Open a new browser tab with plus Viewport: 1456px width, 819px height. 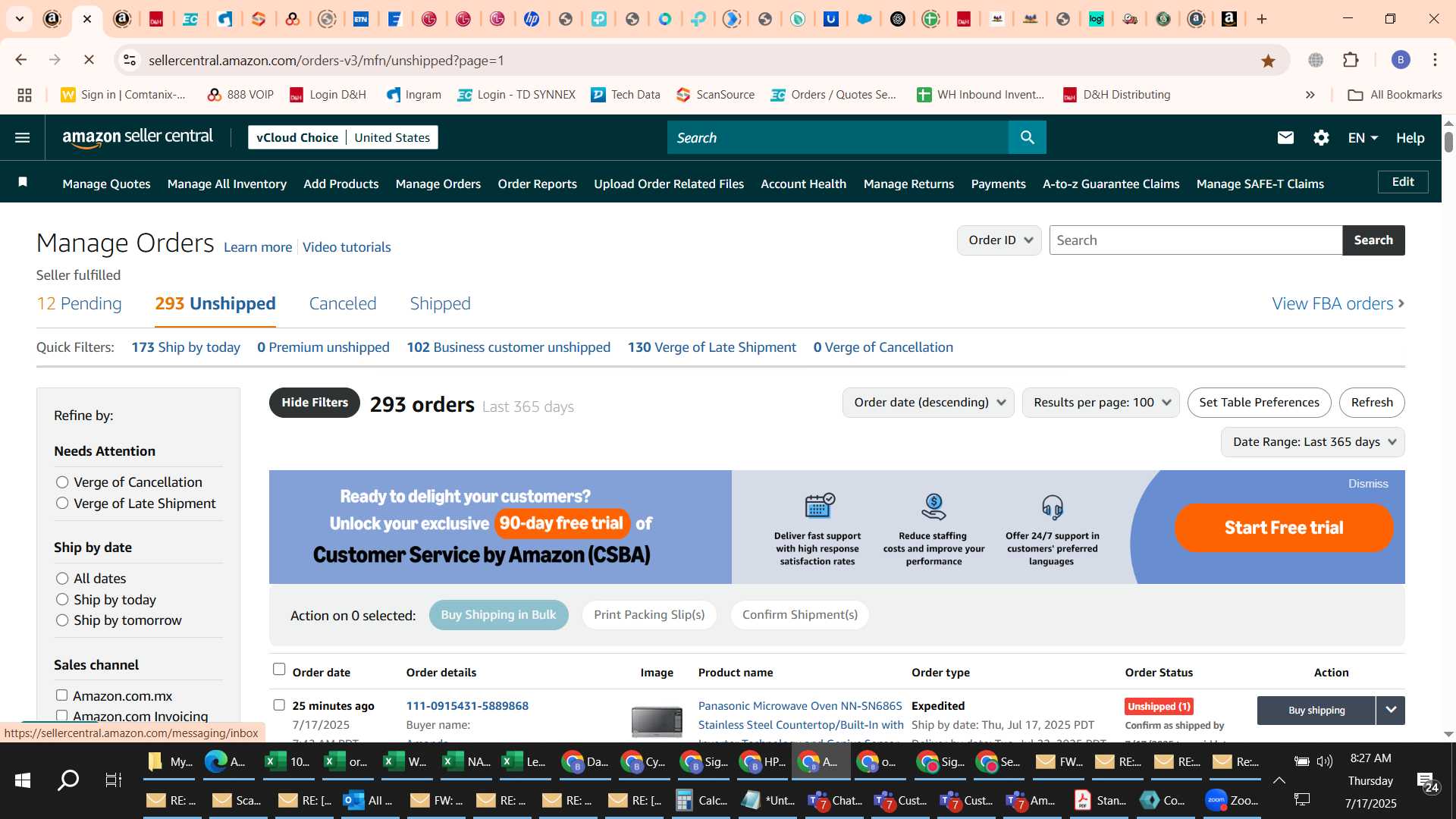click(1262, 19)
